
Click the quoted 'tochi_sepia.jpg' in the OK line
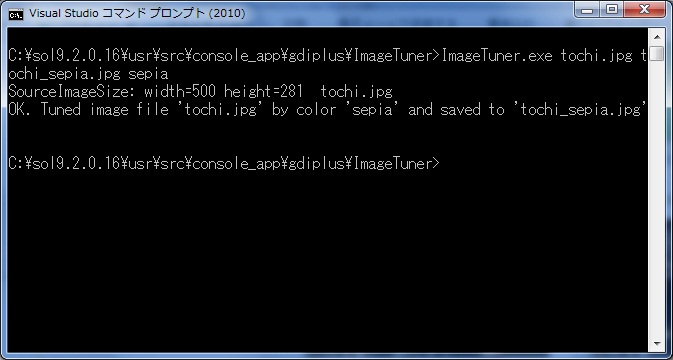(x=583, y=110)
